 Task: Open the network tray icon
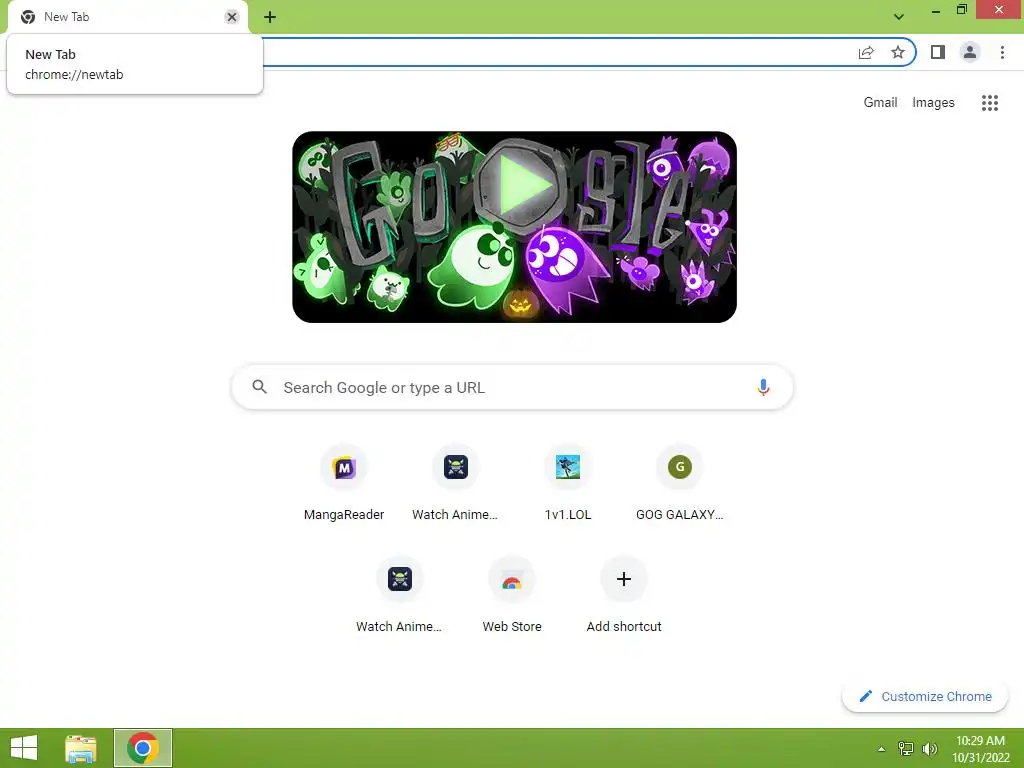[x=906, y=749]
